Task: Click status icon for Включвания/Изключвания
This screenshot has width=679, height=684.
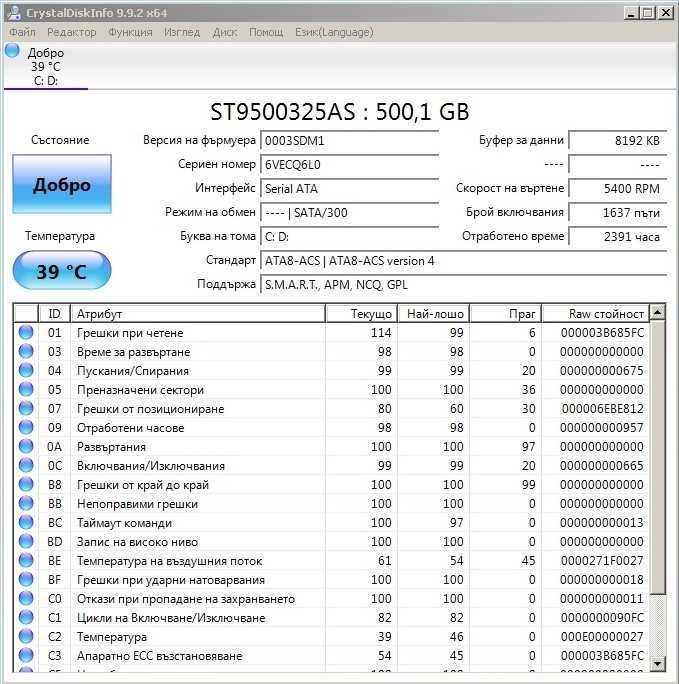Action: coord(26,465)
